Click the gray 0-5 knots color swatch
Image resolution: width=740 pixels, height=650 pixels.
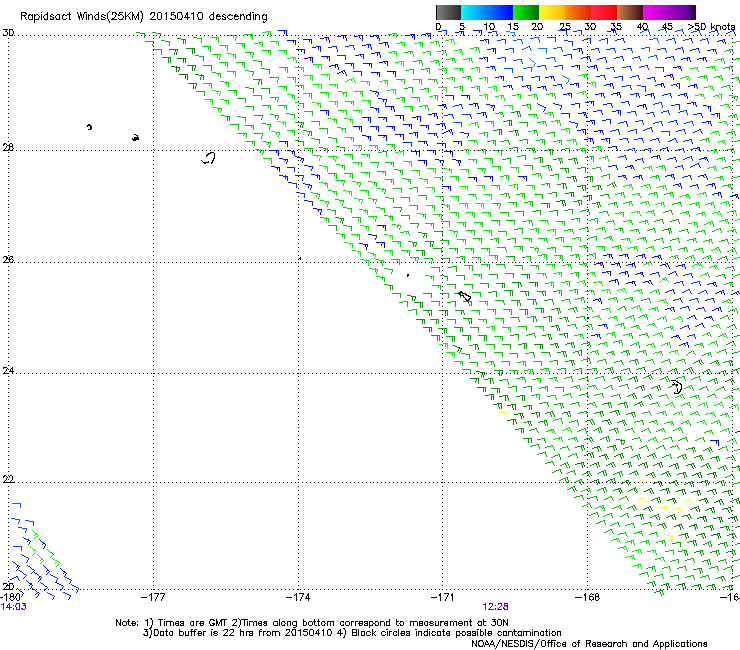(448, 12)
